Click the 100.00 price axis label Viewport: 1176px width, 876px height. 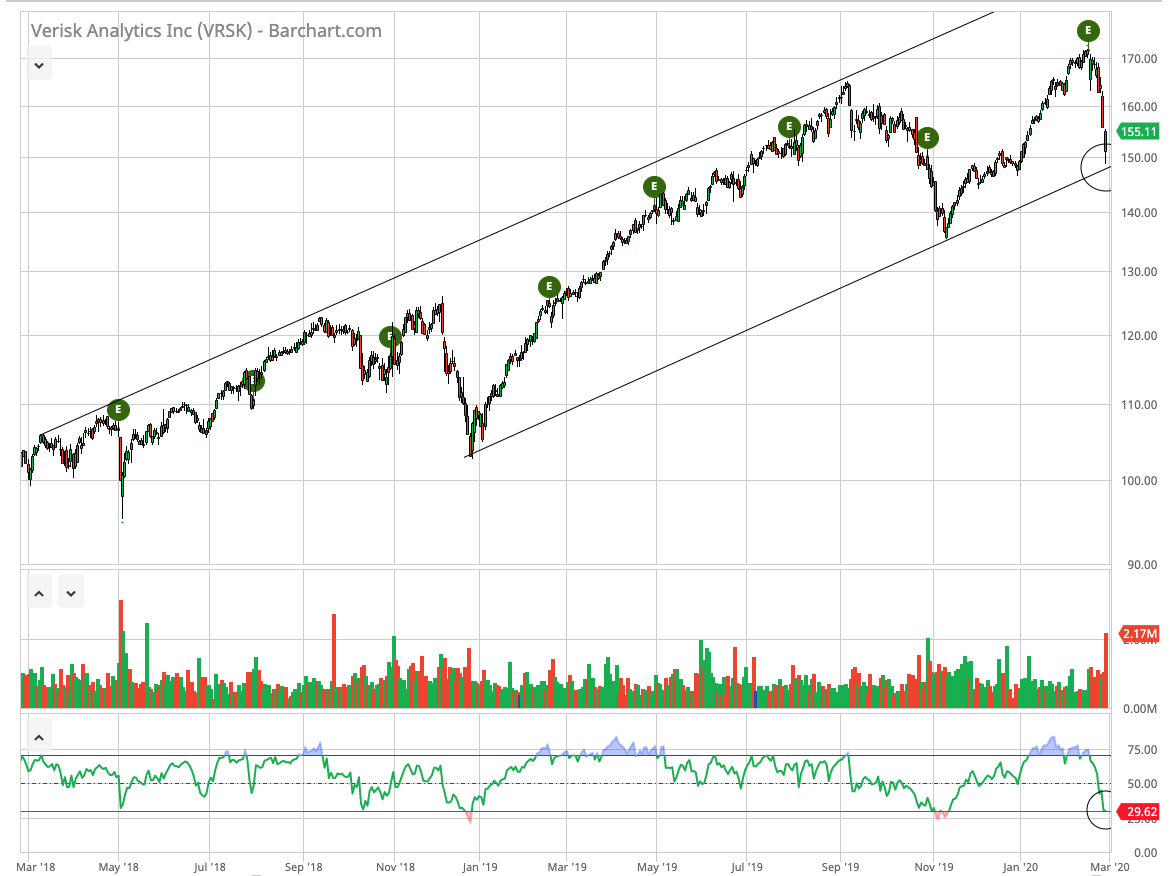coord(1139,480)
